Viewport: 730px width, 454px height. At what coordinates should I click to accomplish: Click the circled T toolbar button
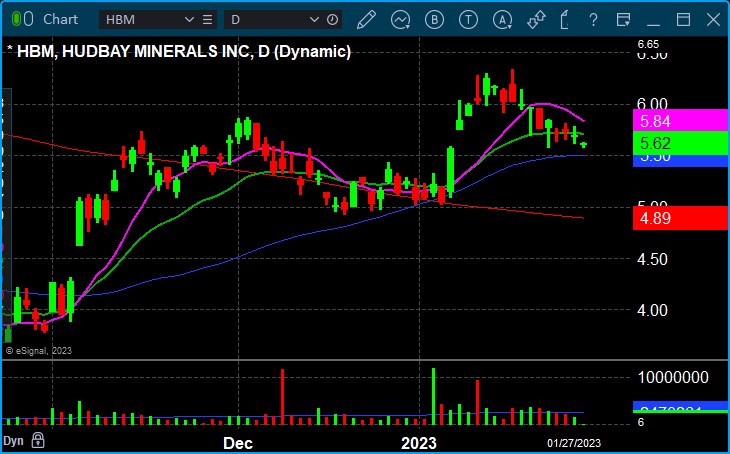pyautogui.click(x=468, y=20)
